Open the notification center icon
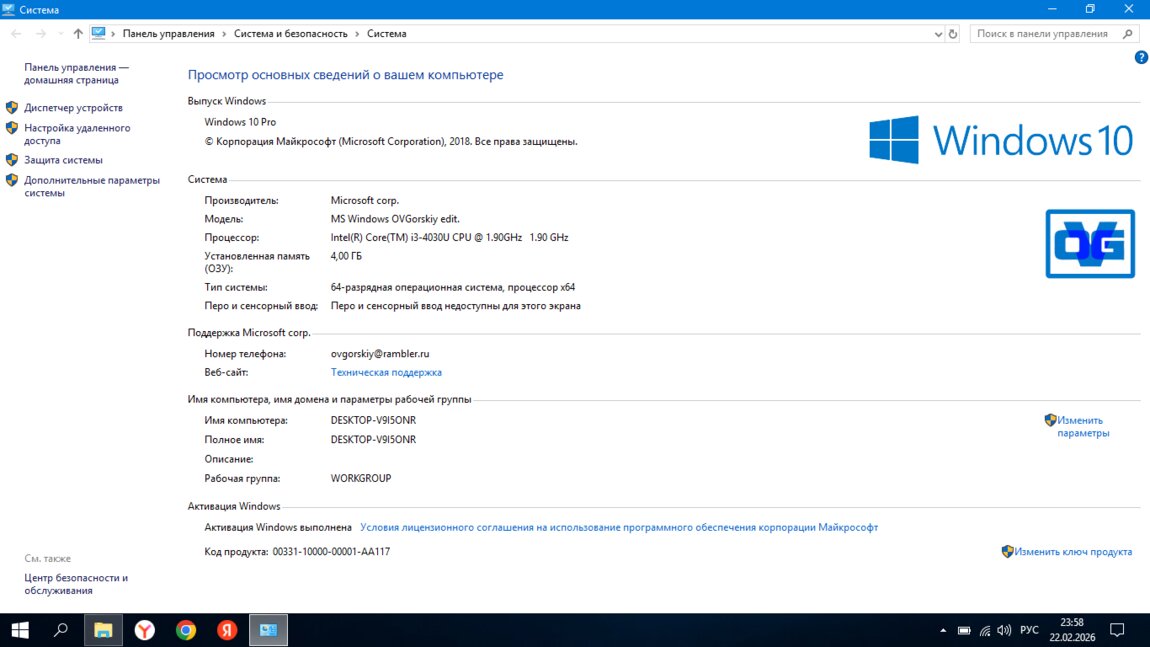 tap(1118, 630)
